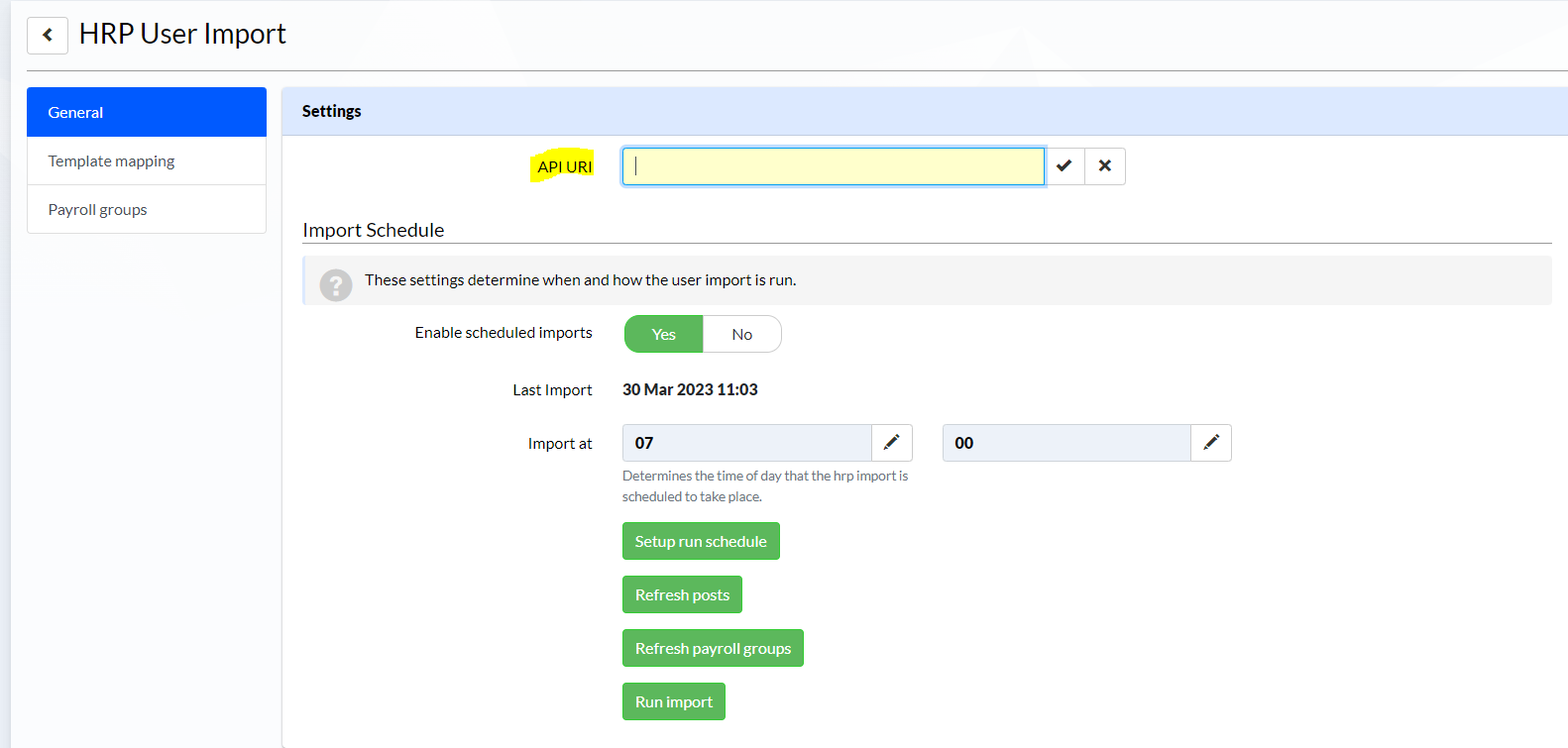Click the Import at label
Image resolution: width=1568 pixels, height=748 pixels.
(x=560, y=444)
